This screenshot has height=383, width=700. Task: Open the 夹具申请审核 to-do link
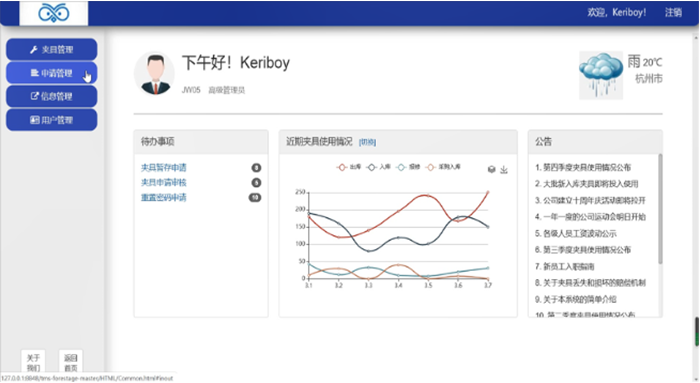(x=163, y=183)
